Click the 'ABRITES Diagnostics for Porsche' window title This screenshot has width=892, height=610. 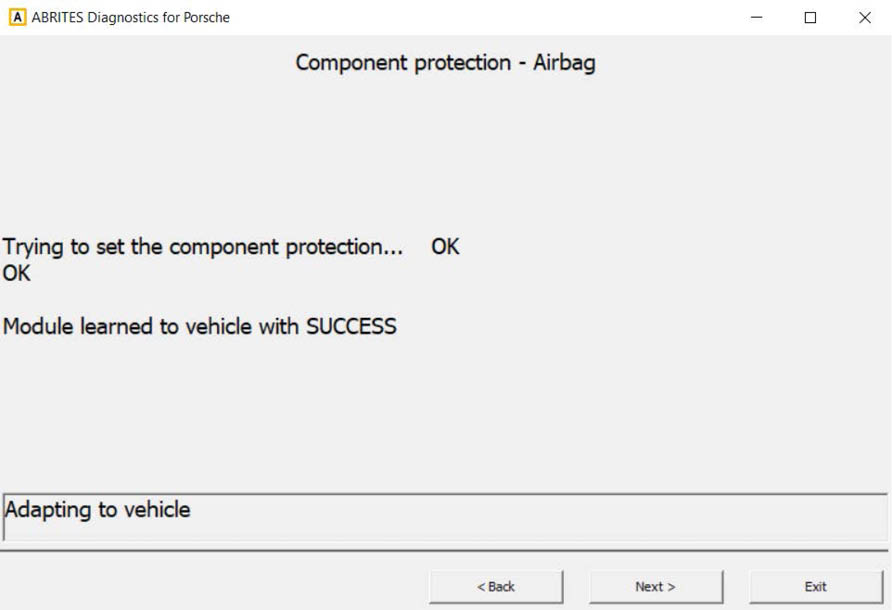pyautogui.click(x=131, y=17)
